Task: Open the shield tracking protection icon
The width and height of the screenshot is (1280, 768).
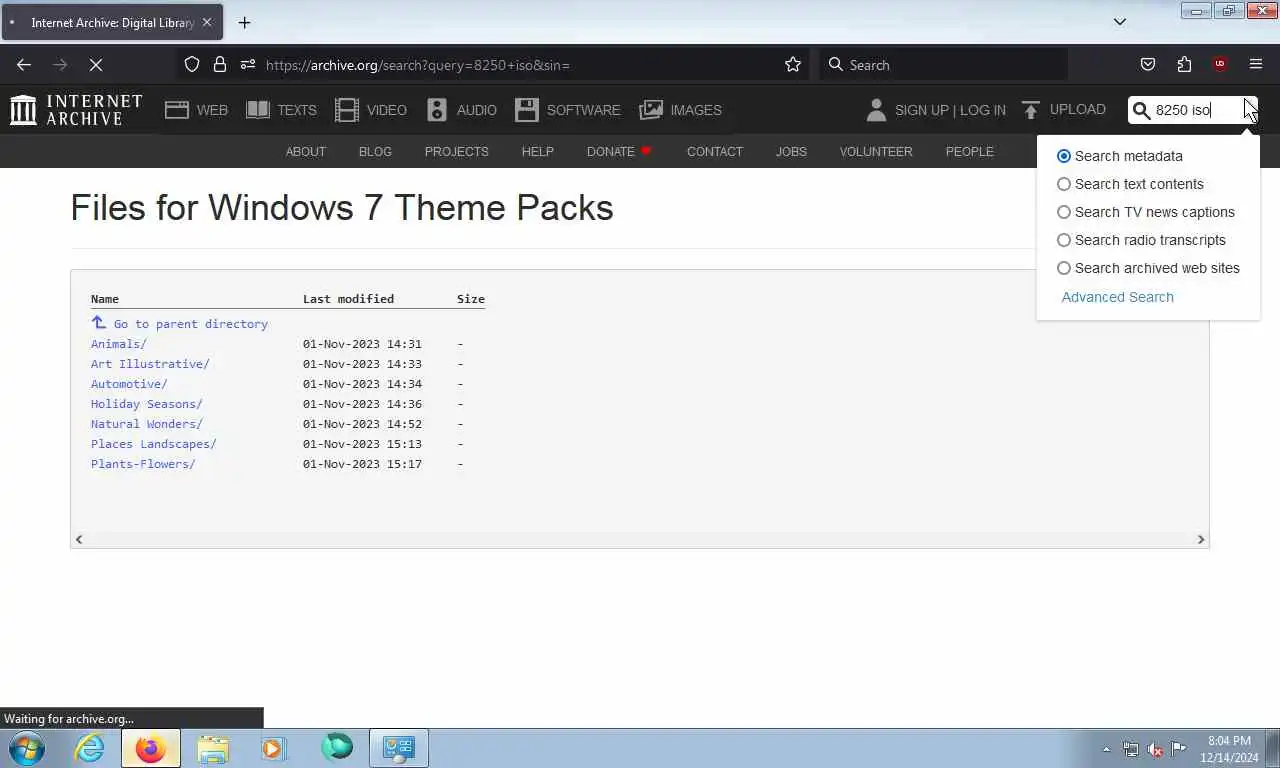Action: [192, 65]
